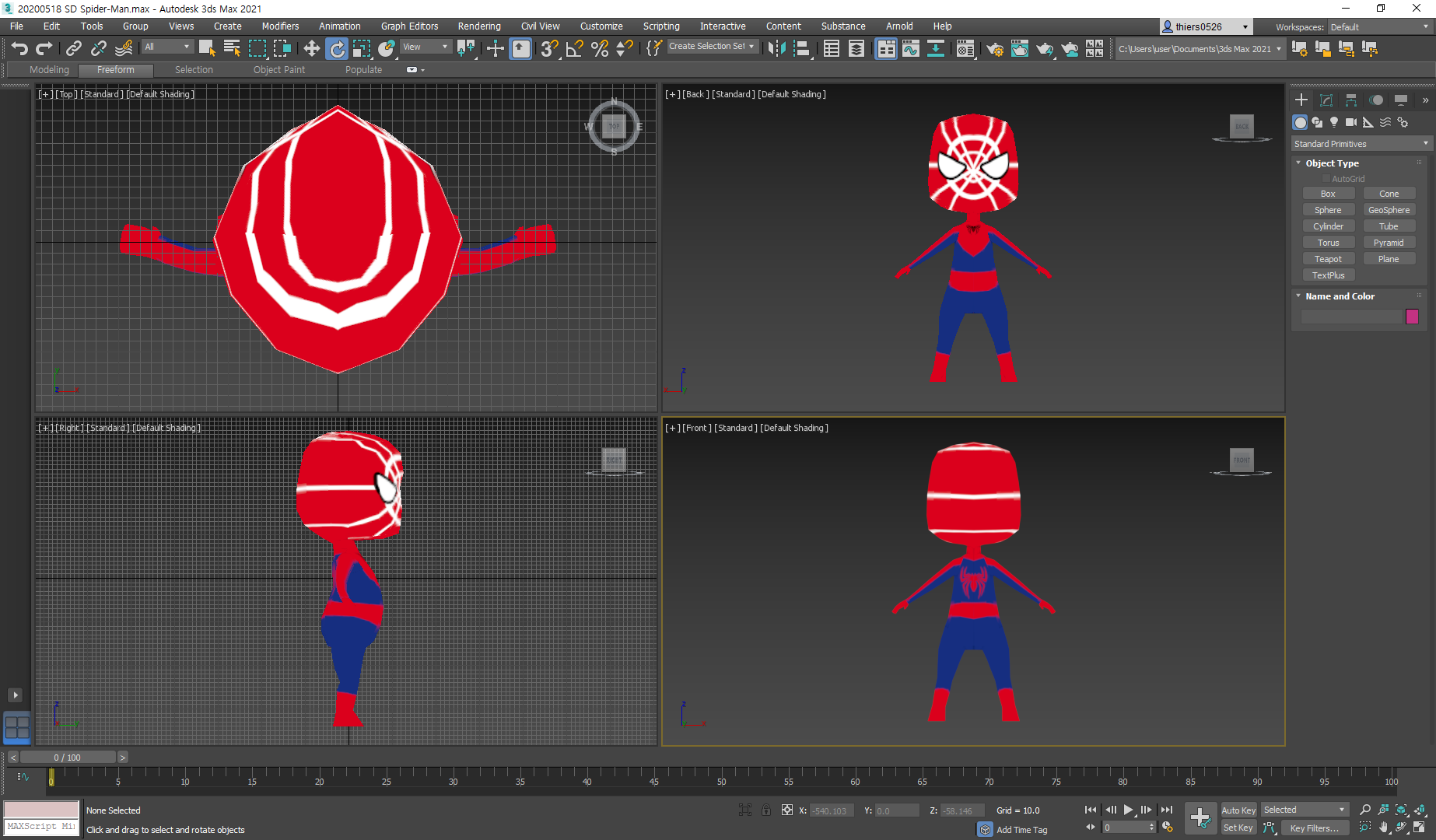
Task: Toggle Percent Snap on the toolbar
Action: coord(599,49)
